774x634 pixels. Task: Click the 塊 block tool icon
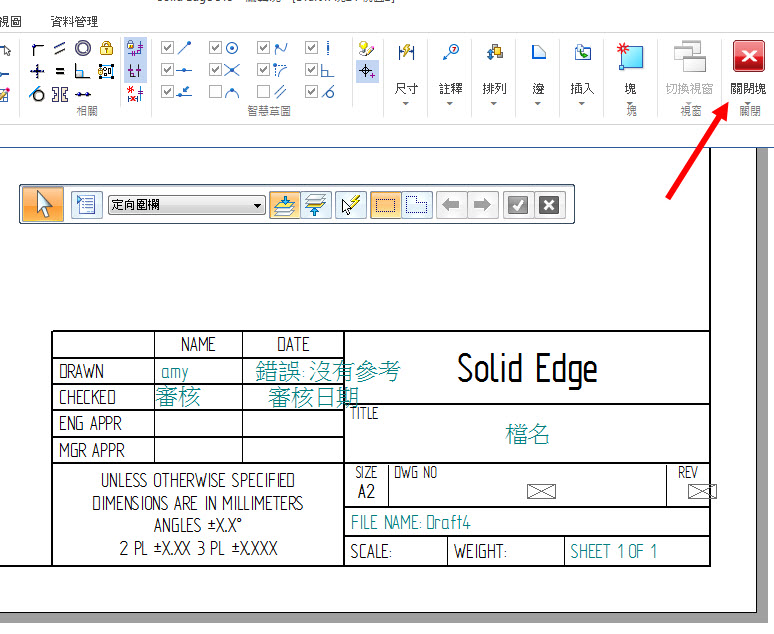point(630,58)
